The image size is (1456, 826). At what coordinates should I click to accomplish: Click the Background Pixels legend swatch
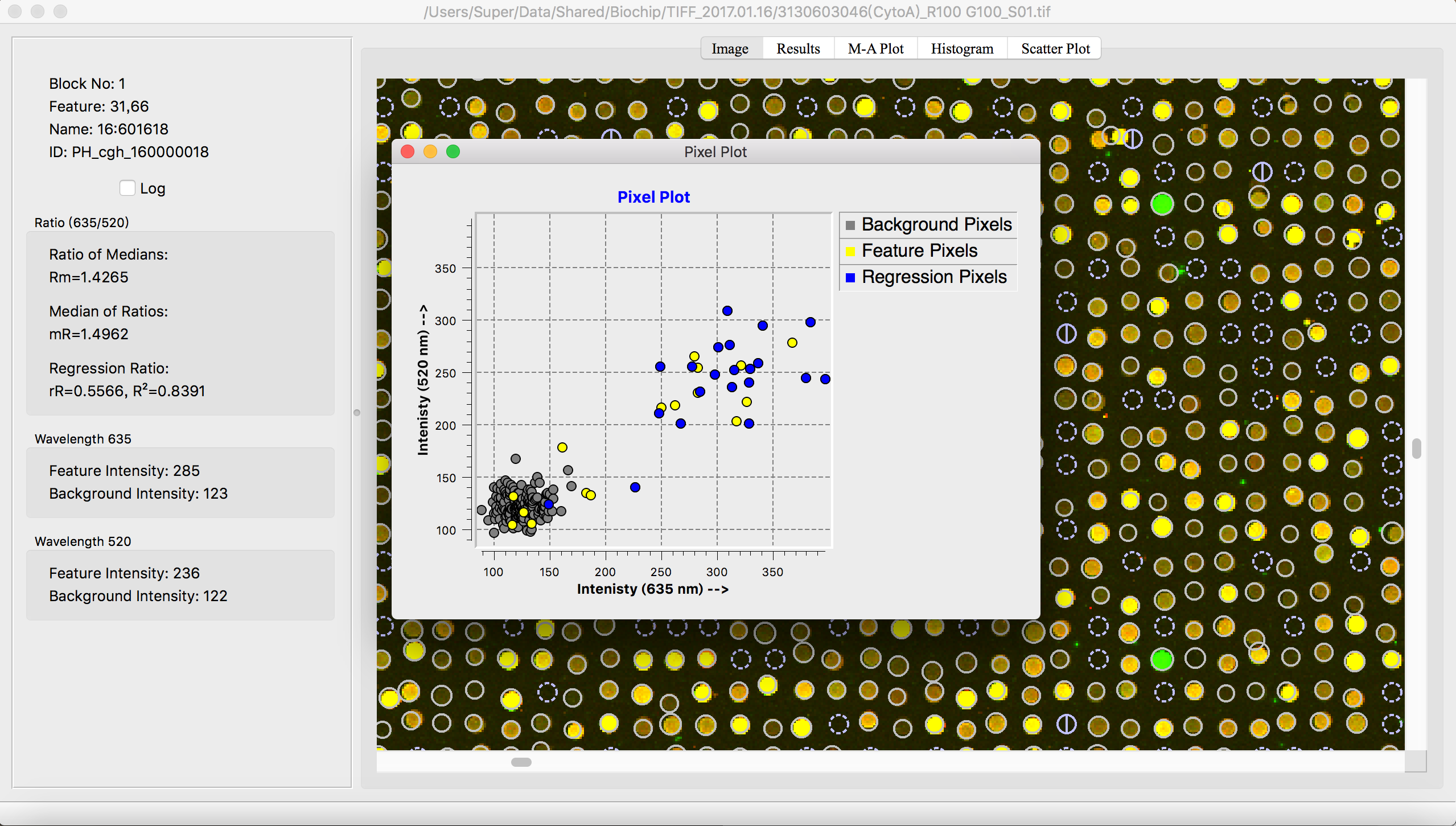pyautogui.click(x=850, y=225)
